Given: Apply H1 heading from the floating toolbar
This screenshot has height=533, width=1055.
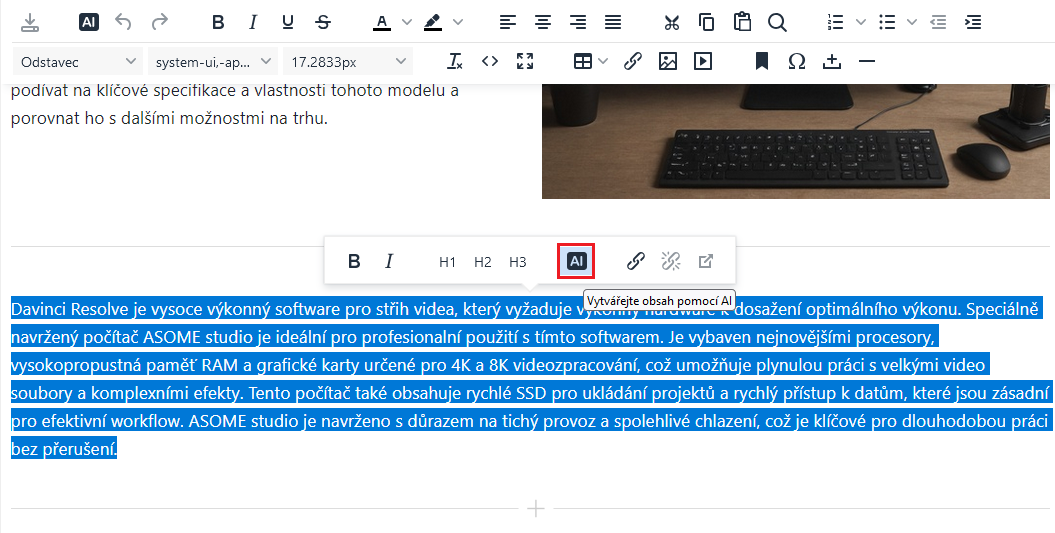Looking at the screenshot, I should click(447, 262).
